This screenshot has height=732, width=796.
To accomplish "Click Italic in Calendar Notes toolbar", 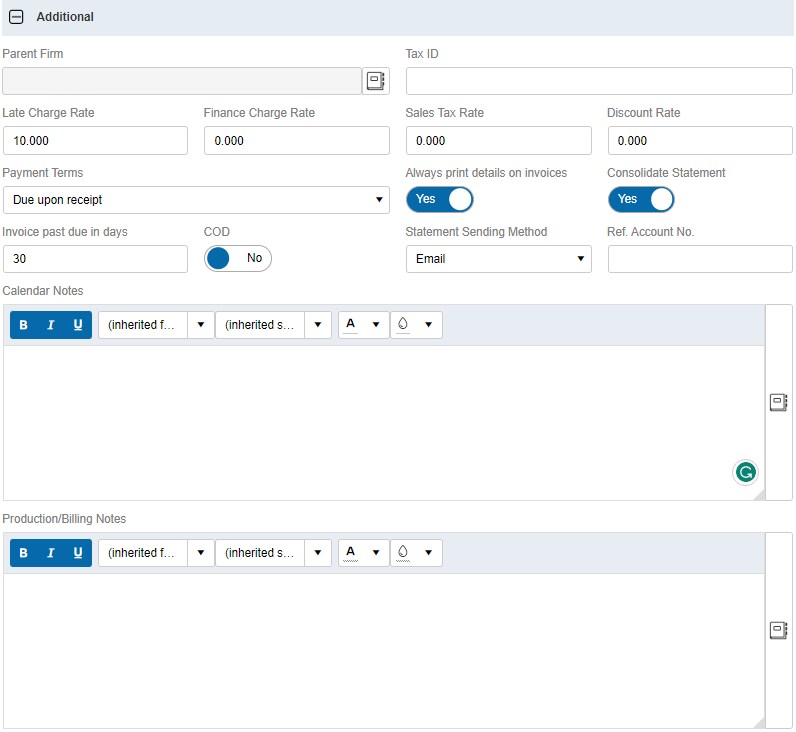I will tap(51, 325).
